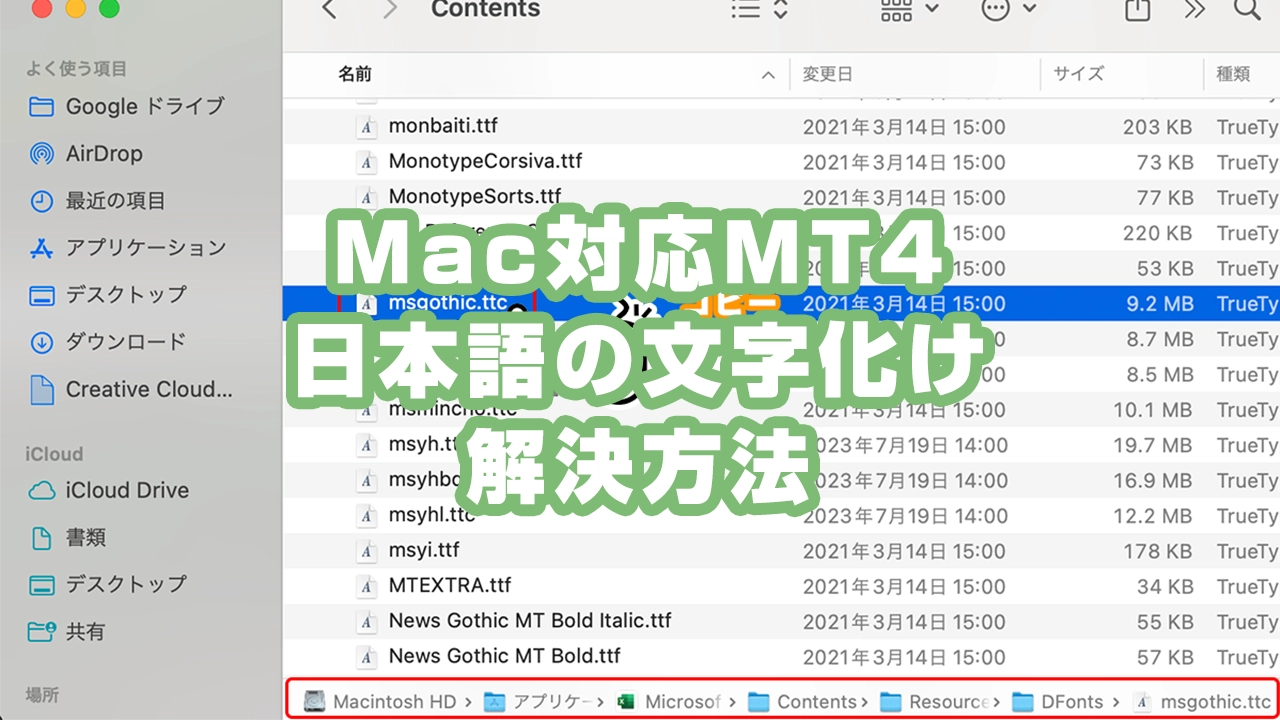Select the monbaiti.ttf file name

pos(443,126)
